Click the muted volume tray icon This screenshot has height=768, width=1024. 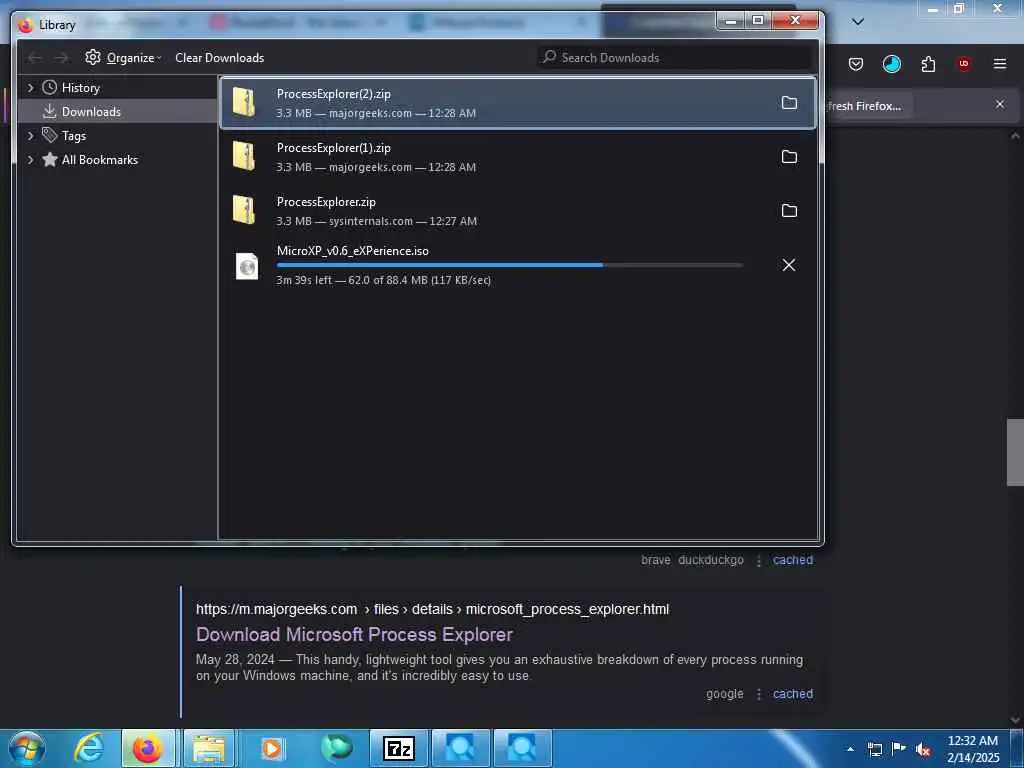coord(923,749)
